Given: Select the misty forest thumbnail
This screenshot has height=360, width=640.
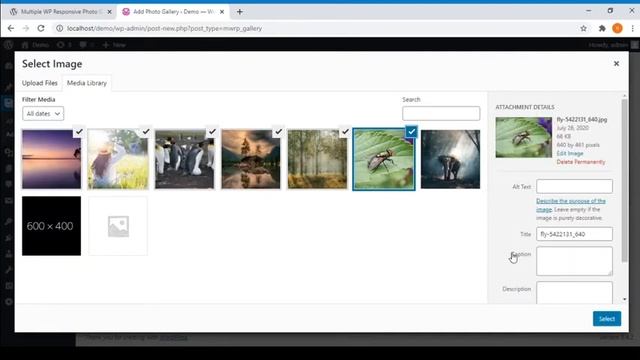Looking at the screenshot, I should pyautogui.click(x=317, y=159).
